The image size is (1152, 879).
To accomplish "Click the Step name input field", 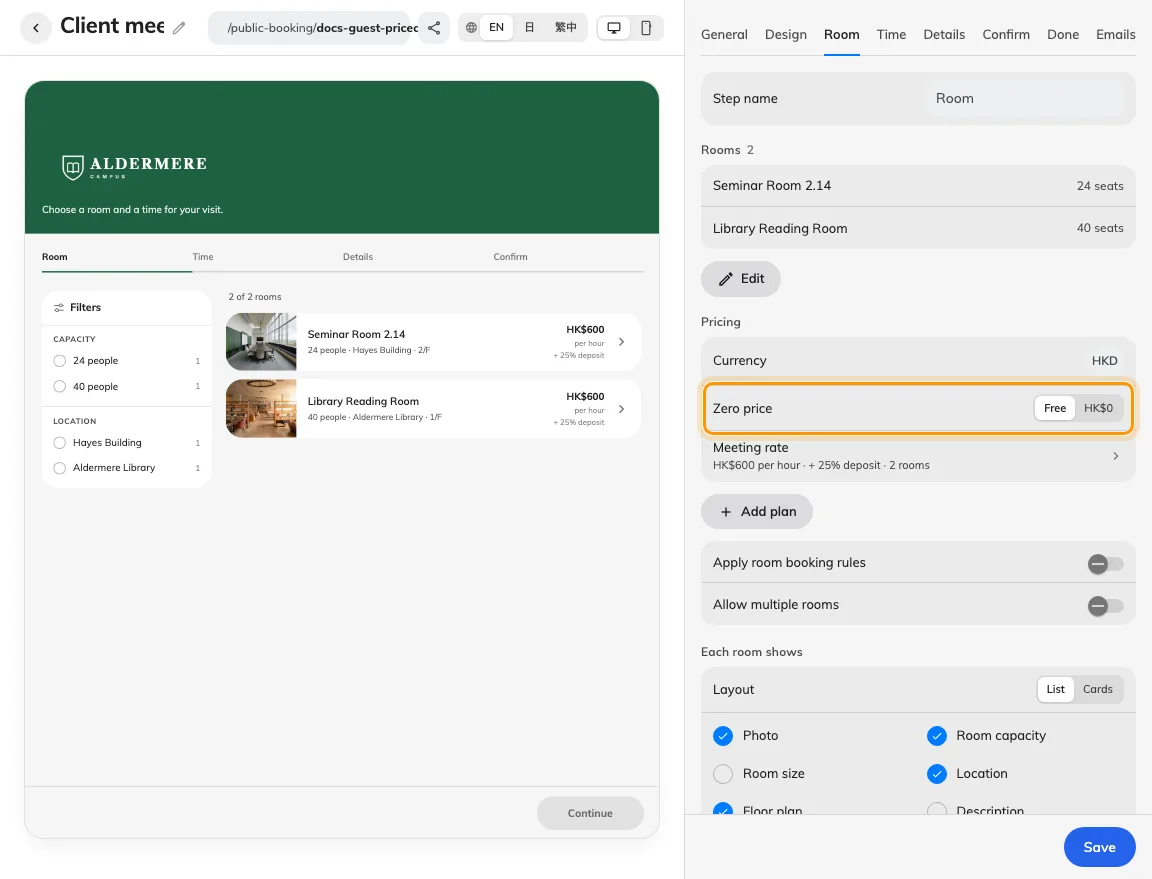I will (x=1026, y=98).
